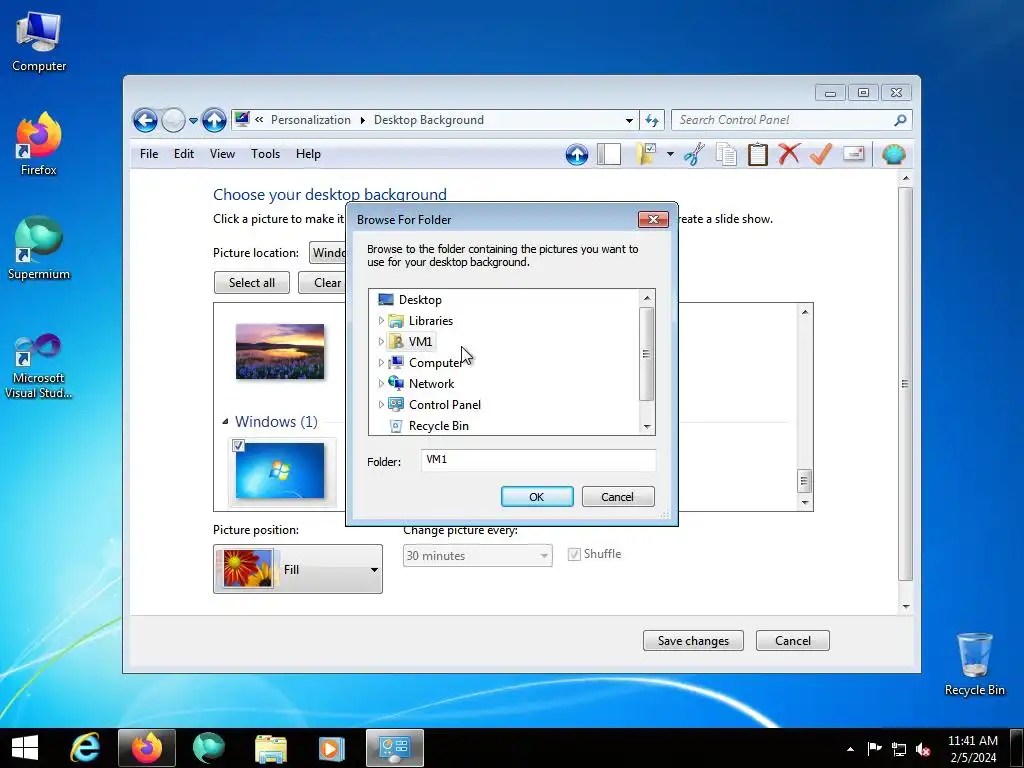Click the Up One Level navigation button
1024x768 pixels.
(214, 120)
